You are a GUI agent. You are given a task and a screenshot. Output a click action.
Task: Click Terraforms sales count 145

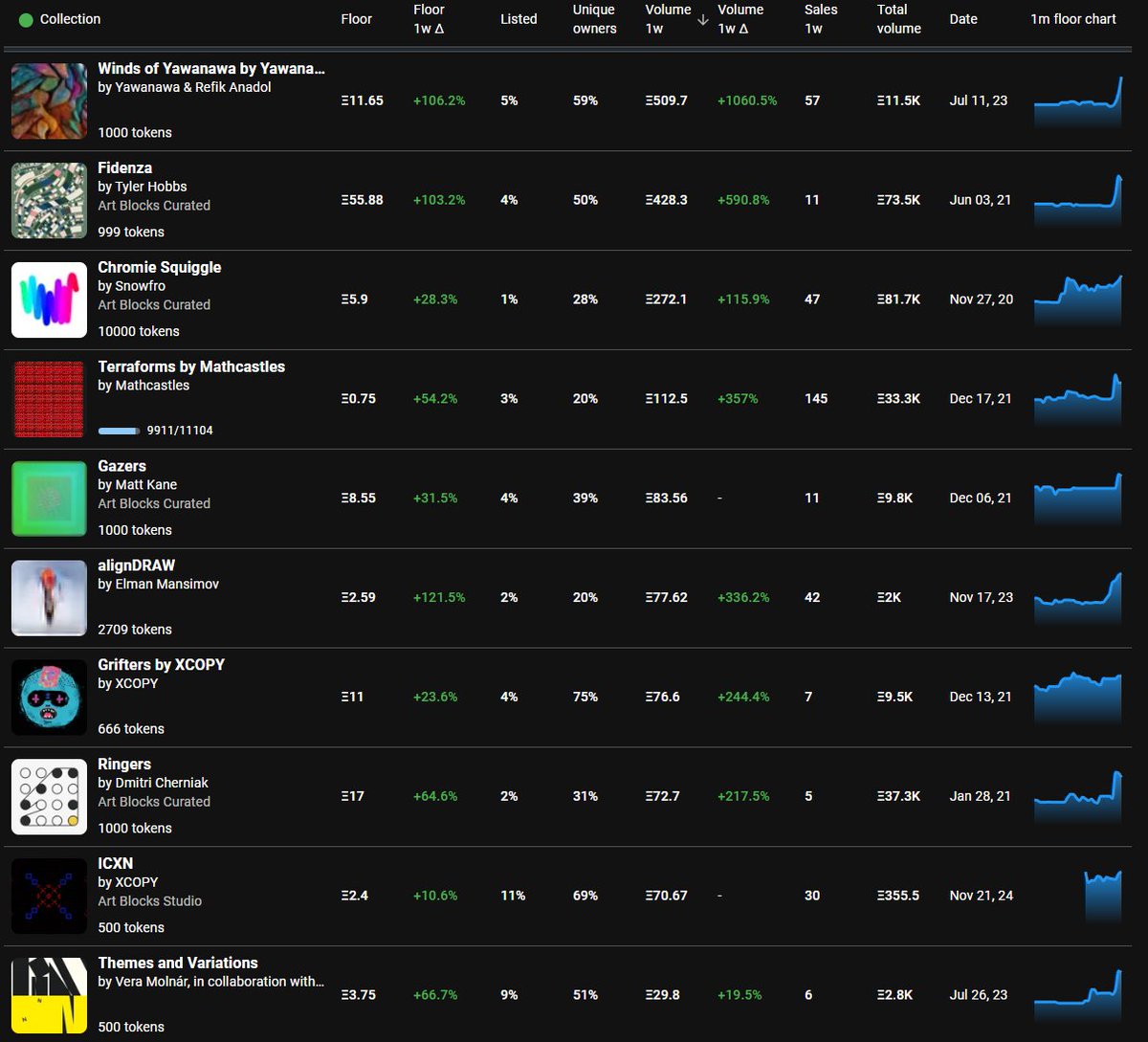click(816, 399)
